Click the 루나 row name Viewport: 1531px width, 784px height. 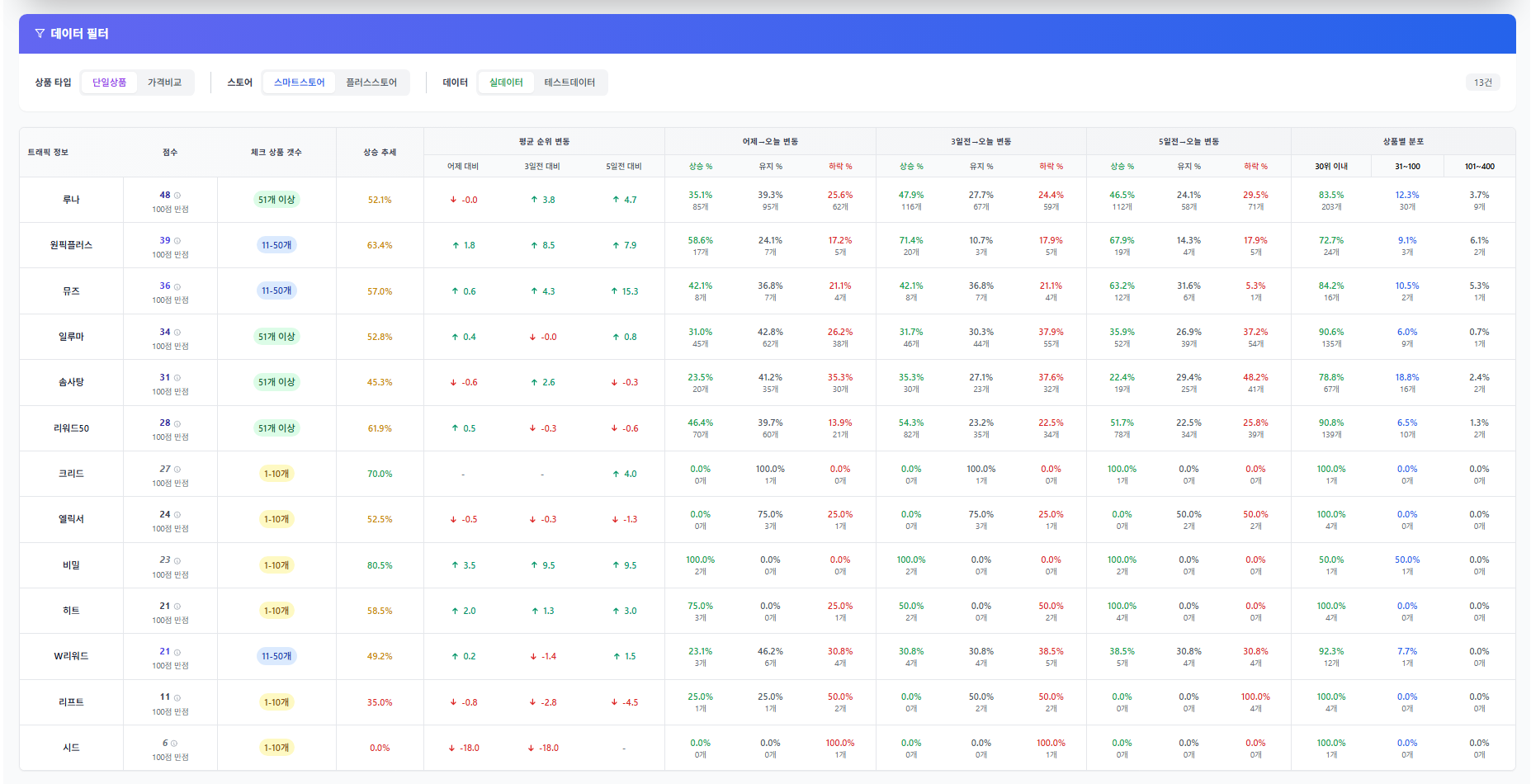(x=72, y=200)
